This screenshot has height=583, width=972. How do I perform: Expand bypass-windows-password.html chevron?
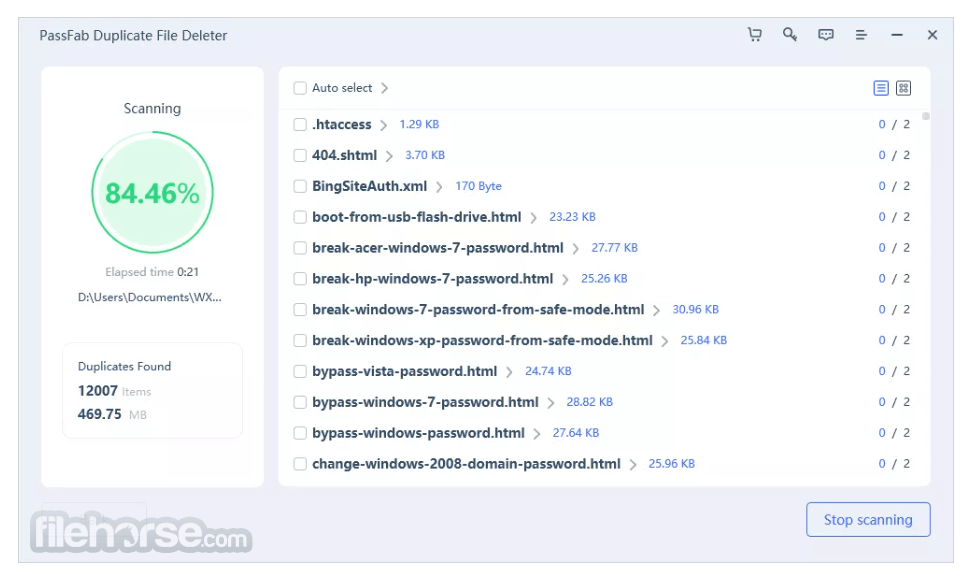click(x=537, y=434)
